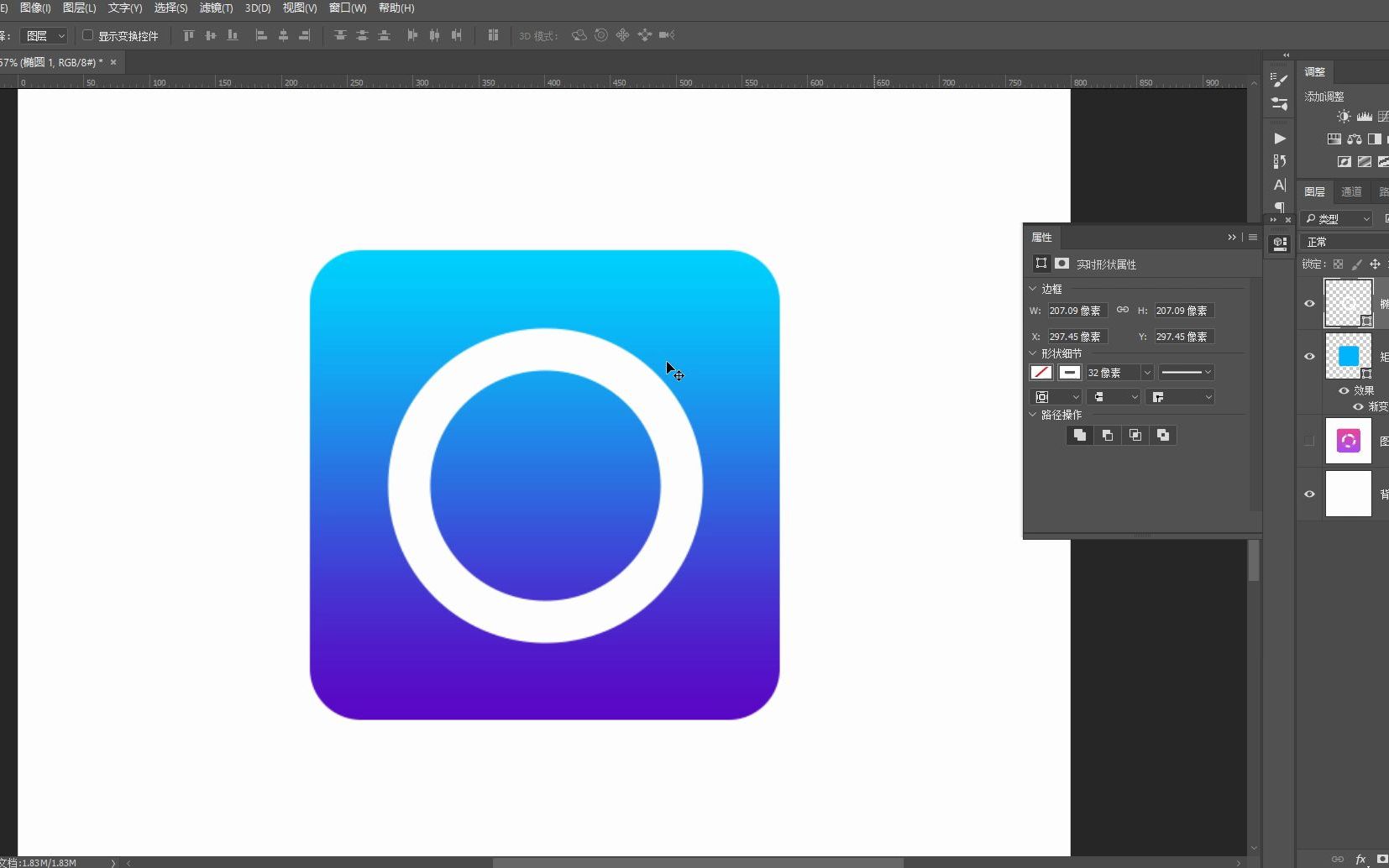Open the Actions panel play icon
Screen dimensions: 1389x868
coord(1279,139)
